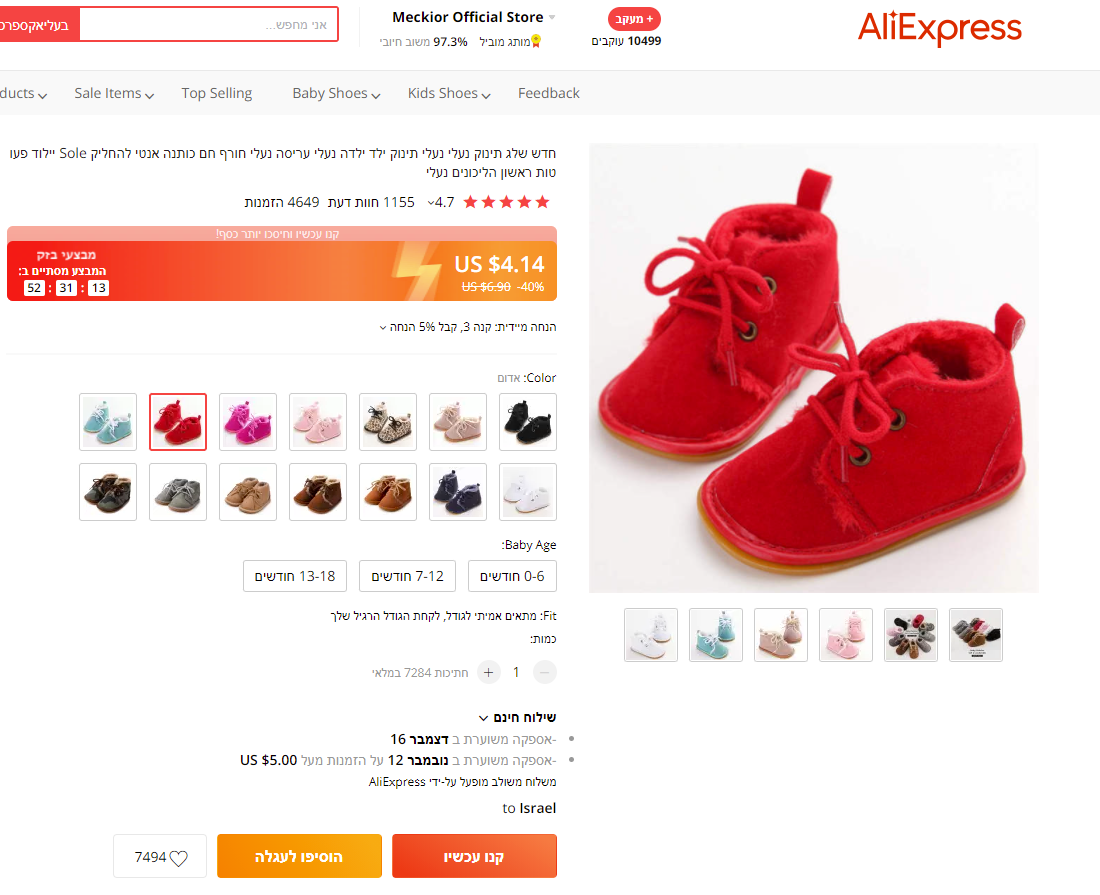Click the five-star rating icons
Viewport: 1100px width, 895px height.
507,203
